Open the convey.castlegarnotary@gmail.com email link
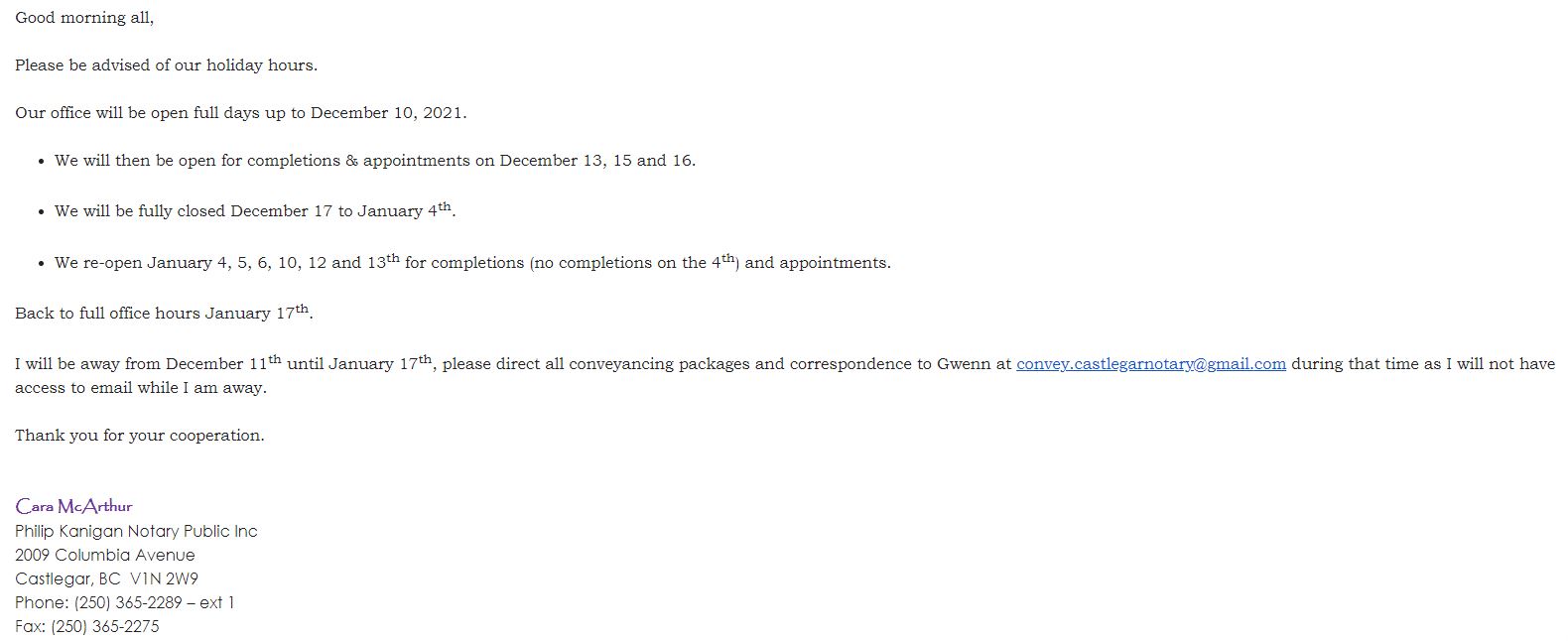This screenshot has width=1568, height=641. [x=1151, y=364]
